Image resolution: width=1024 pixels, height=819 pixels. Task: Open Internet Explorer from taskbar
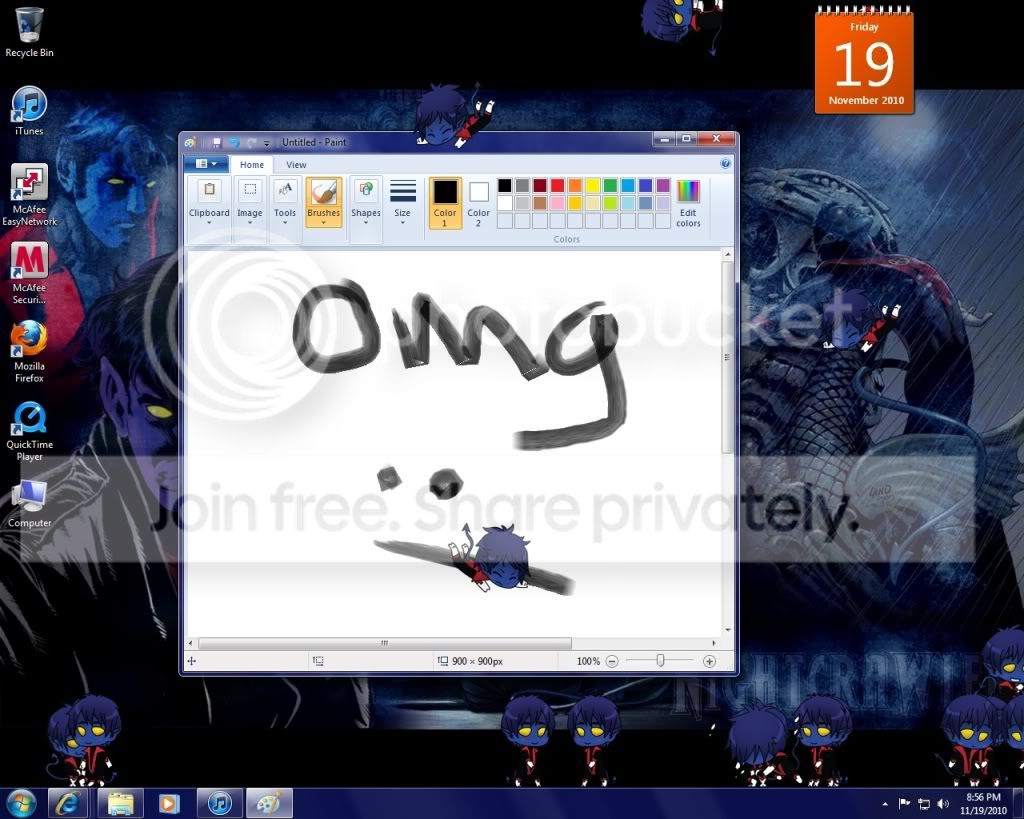click(x=68, y=803)
